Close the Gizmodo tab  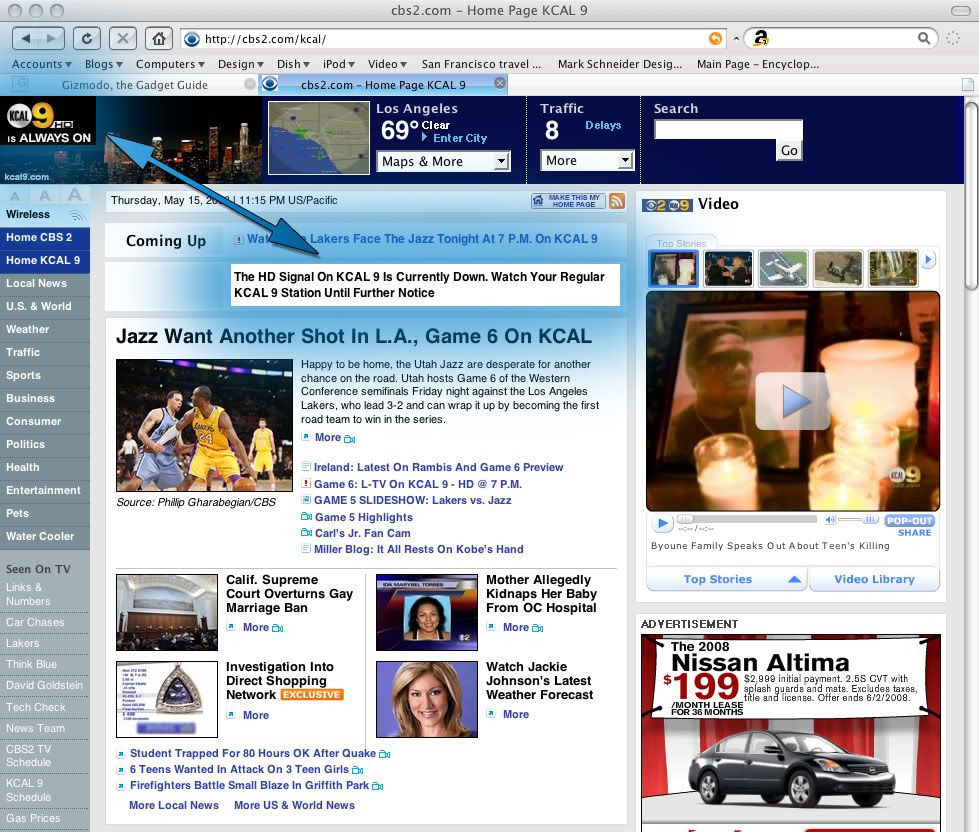[249, 84]
